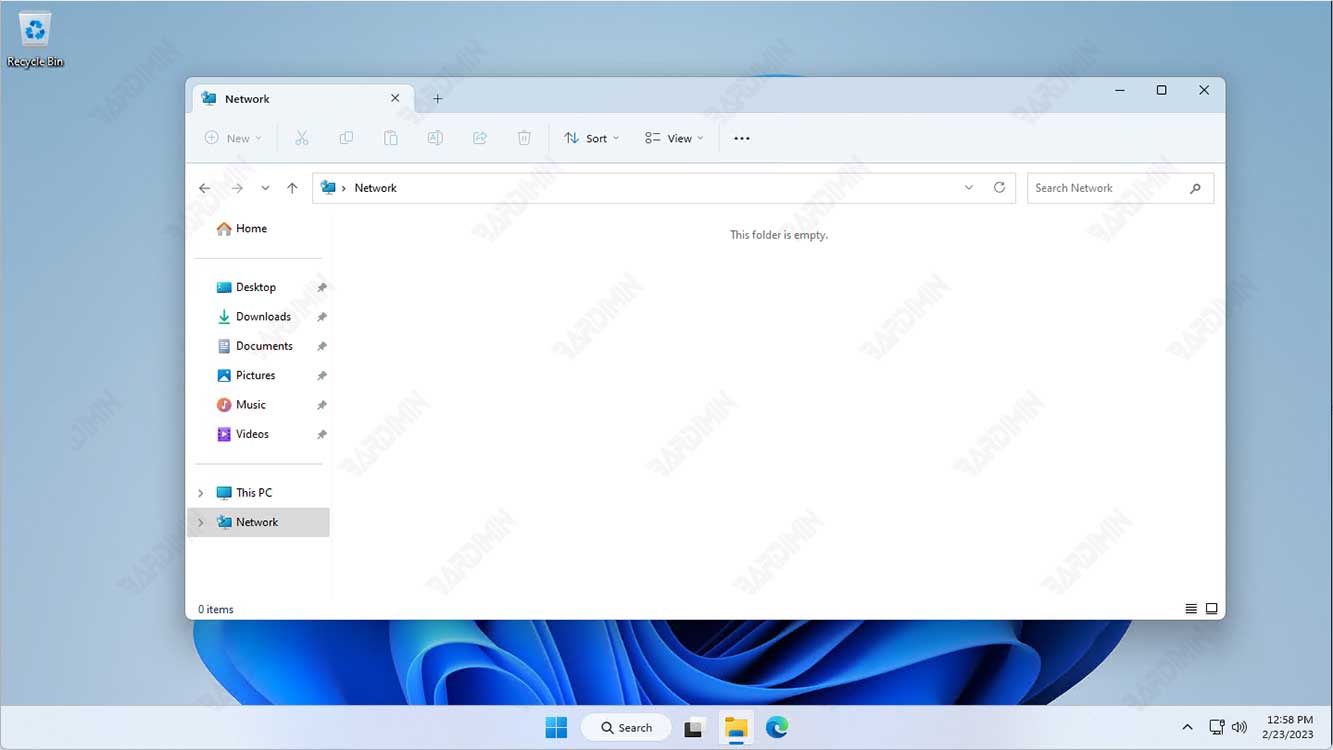The height and width of the screenshot is (750, 1333).
Task: Open the Sort dropdown
Action: [x=592, y=138]
